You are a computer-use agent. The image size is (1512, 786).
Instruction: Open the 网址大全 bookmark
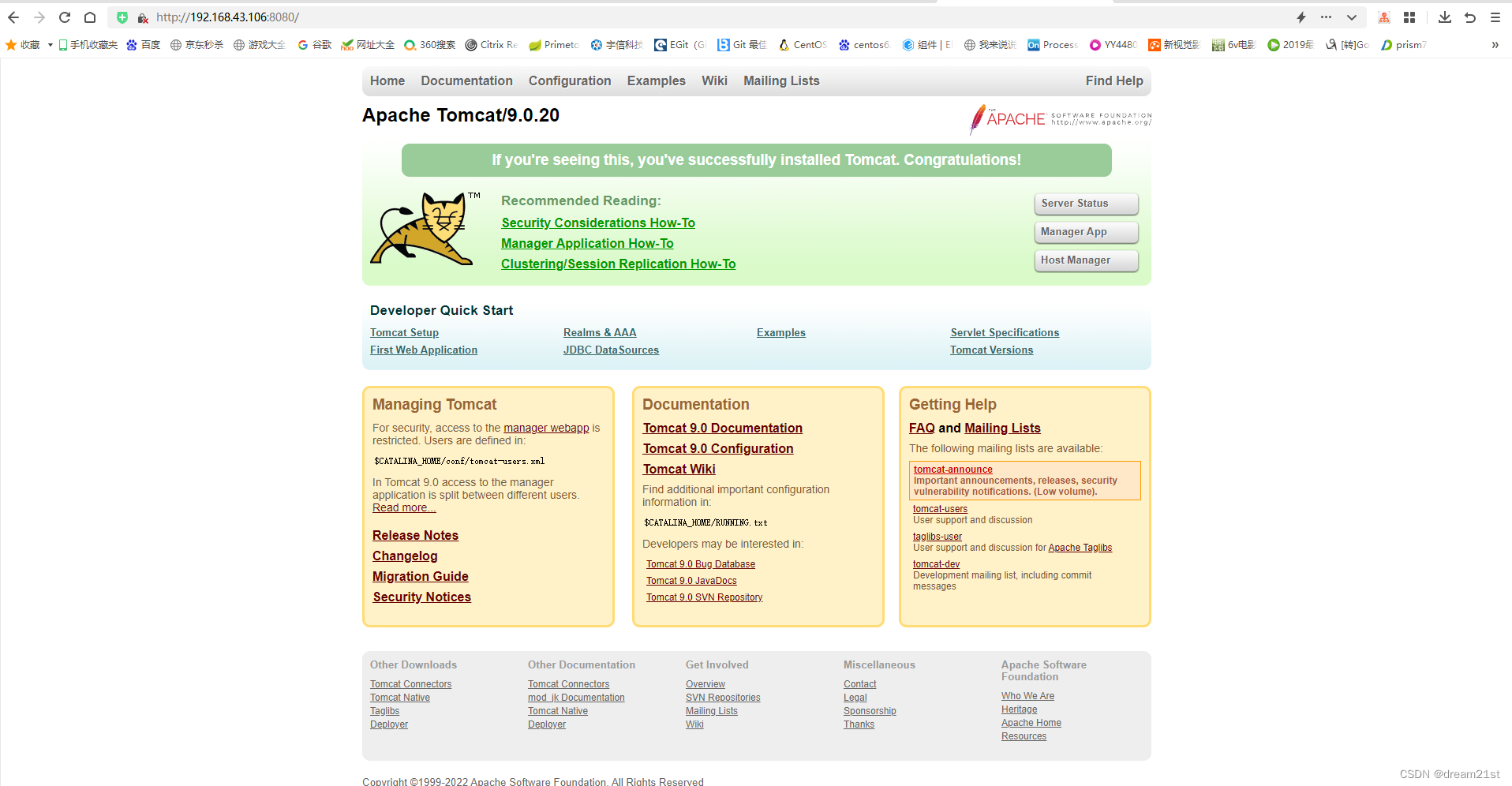tap(368, 45)
